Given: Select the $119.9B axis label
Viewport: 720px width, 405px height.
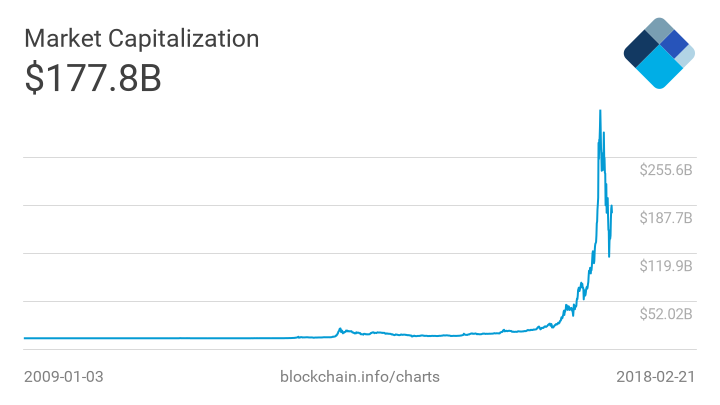Looking at the screenshot, I should coord(666,266).
